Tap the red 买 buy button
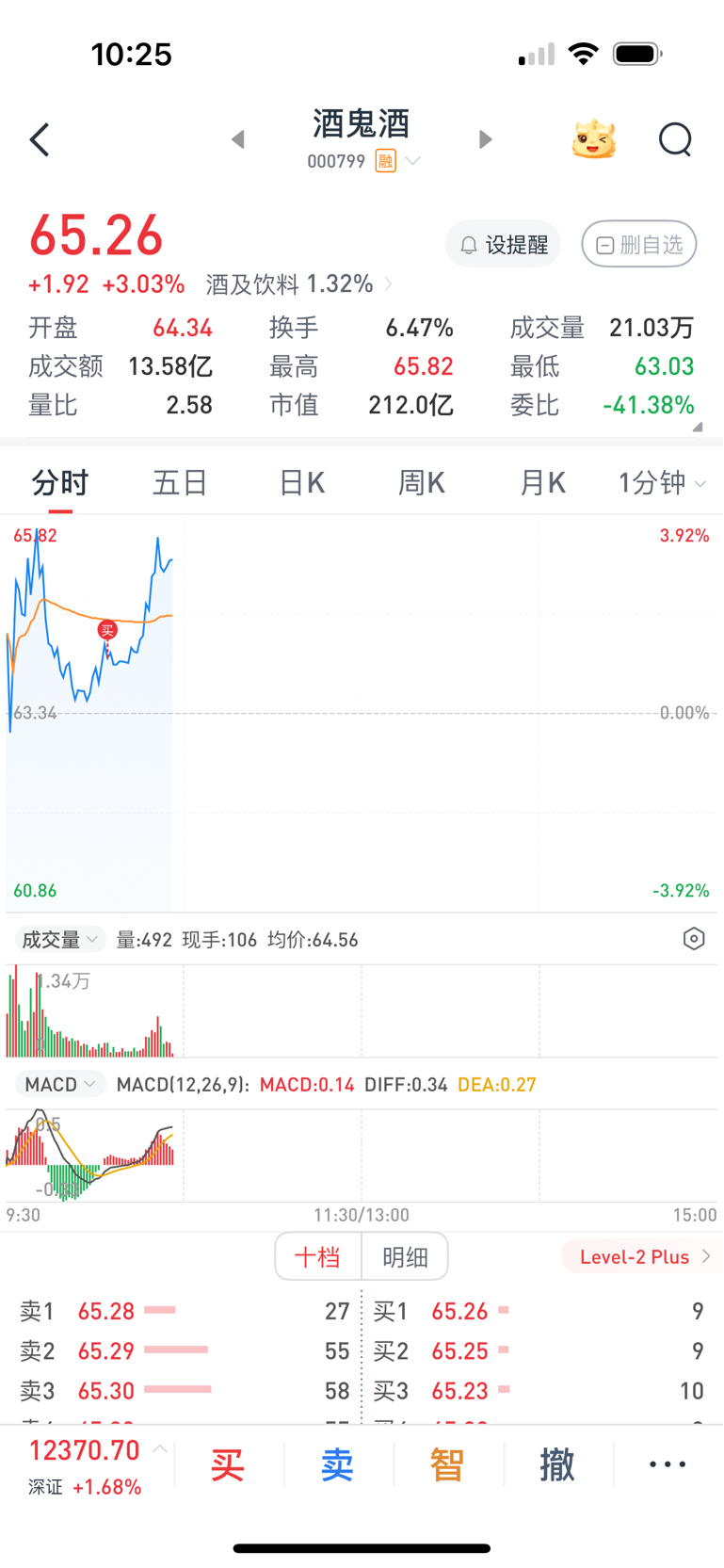Screen dimensions: 724x1568 pyautogui.click(x=228, y=1464)
